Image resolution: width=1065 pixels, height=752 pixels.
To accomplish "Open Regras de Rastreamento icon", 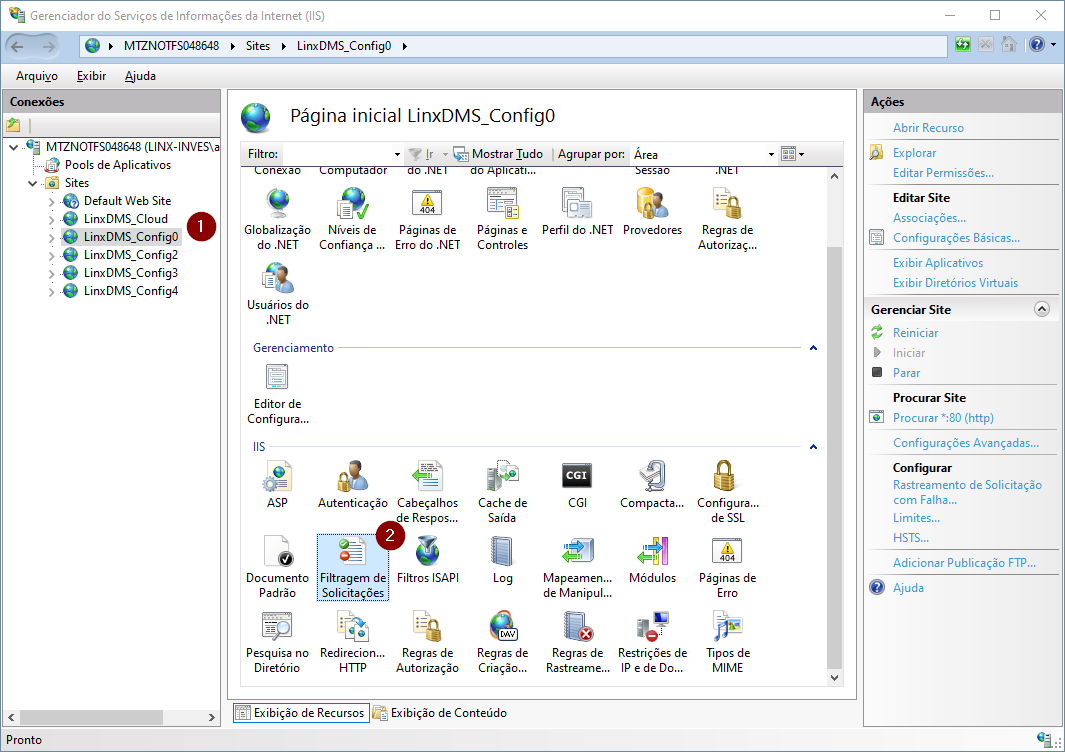I will coord(577,643).
